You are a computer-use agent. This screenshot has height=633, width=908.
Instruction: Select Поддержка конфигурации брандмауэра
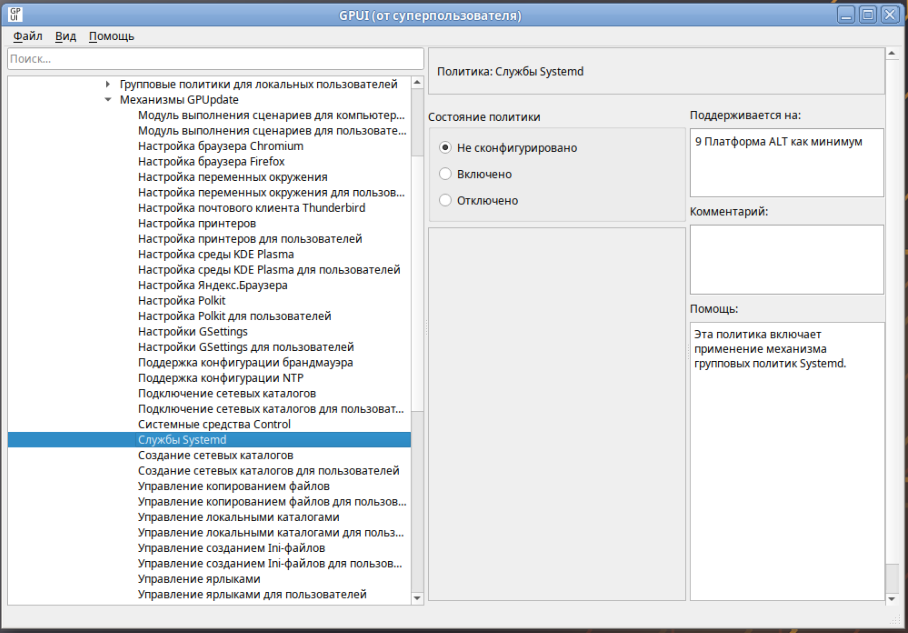(x=246, y=363)
